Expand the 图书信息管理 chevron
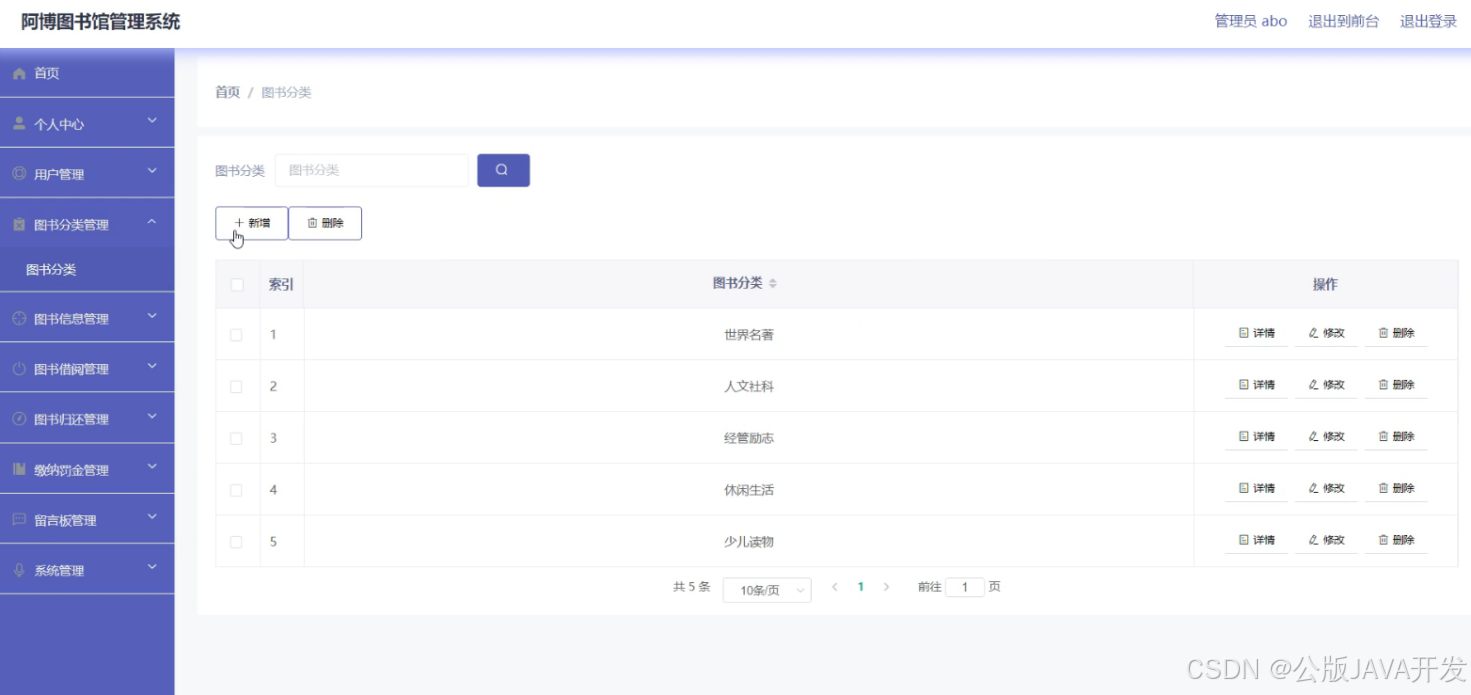Image resolution: width=1471 pixels, height=695 pixels. click(x=152, y=316)
